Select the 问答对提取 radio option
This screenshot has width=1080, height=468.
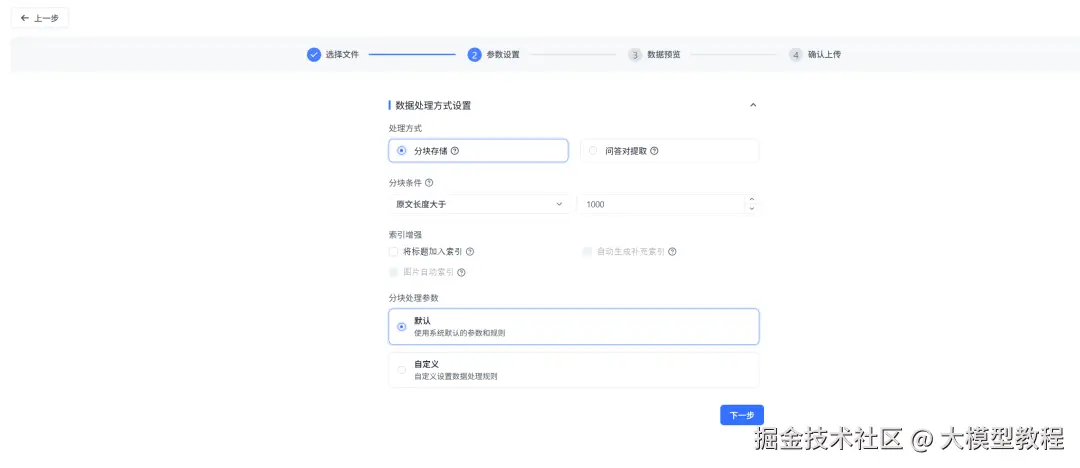pos(593,151)
